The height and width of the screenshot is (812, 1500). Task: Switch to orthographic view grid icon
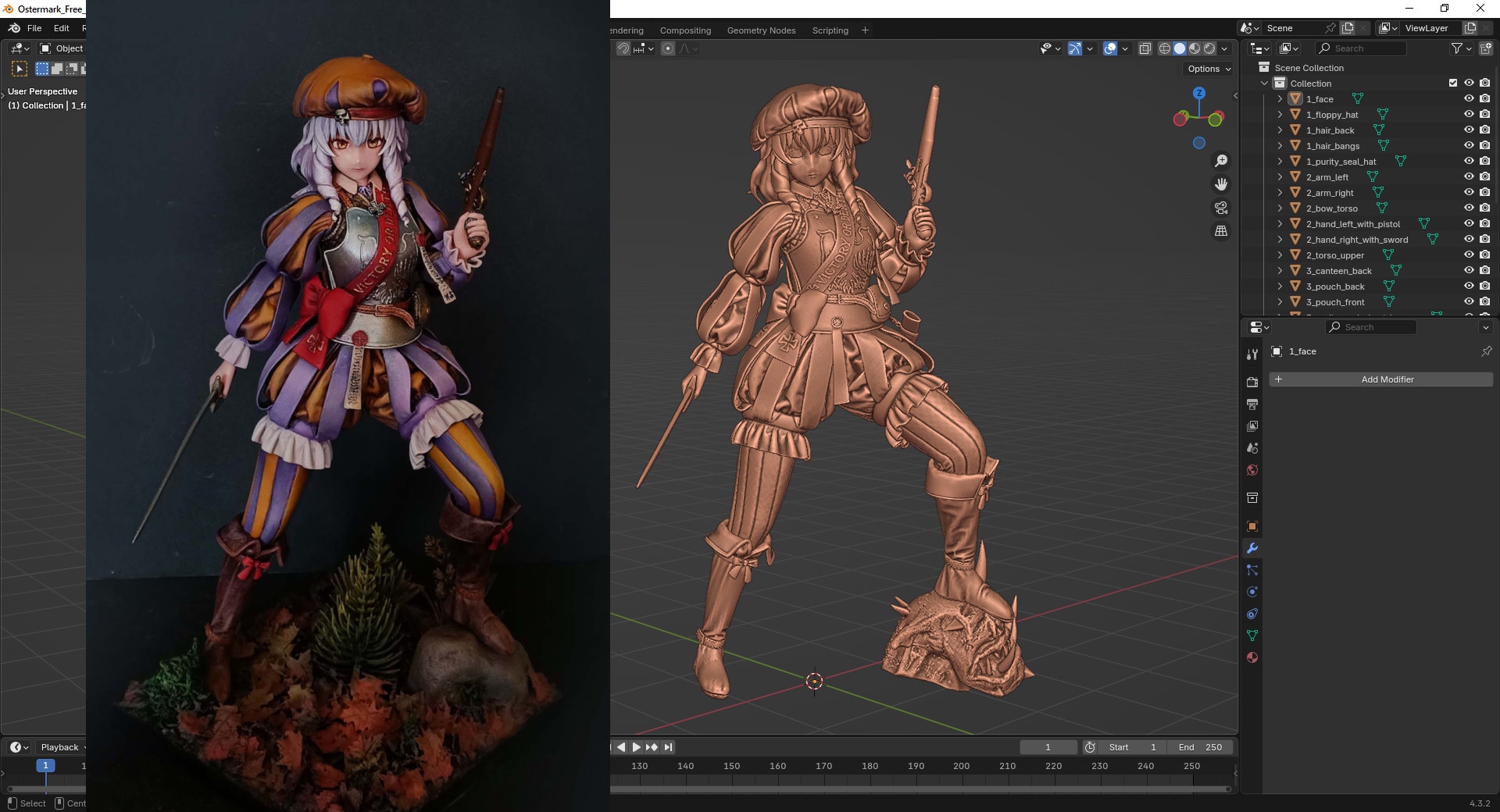pyautogui.click(x=1221, y=231)
